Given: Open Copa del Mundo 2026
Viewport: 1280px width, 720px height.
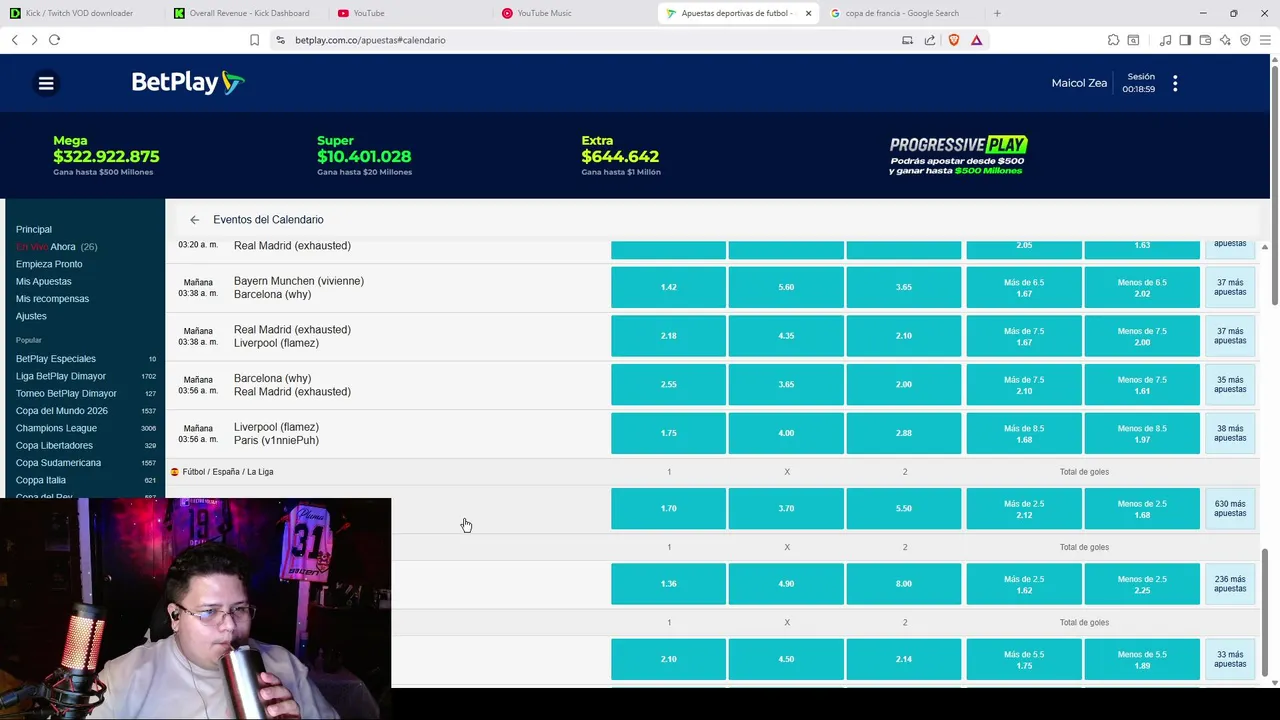Looking at the screenshot, I should click(85, 411).
